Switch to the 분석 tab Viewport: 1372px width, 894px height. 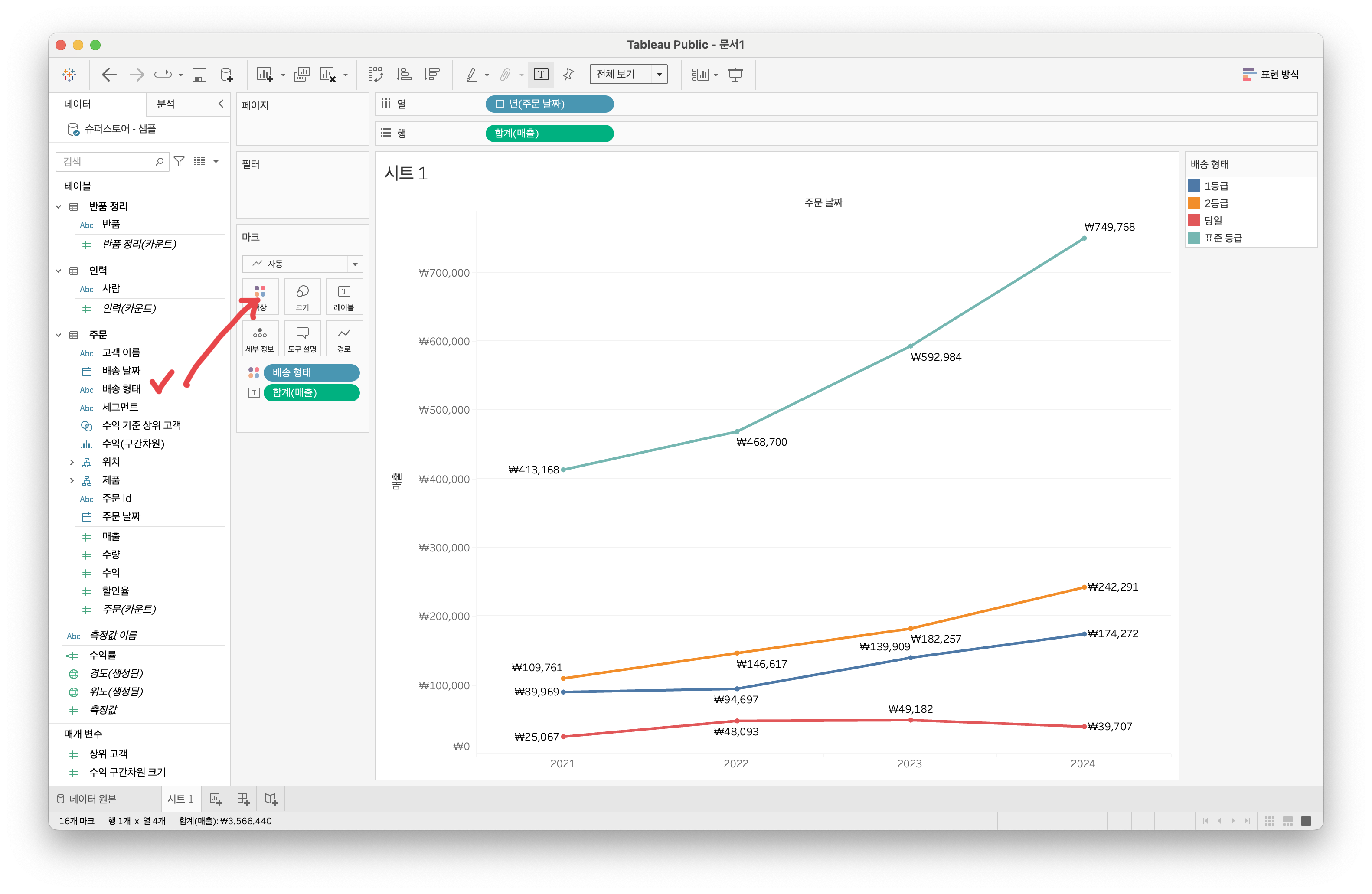click(166, 104)
